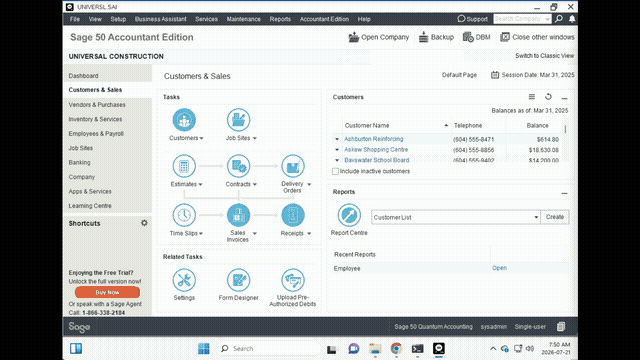Expand the Receipts dropdown arrow
The height and width of the screenshot is (360, 640).
coord(309,233)
